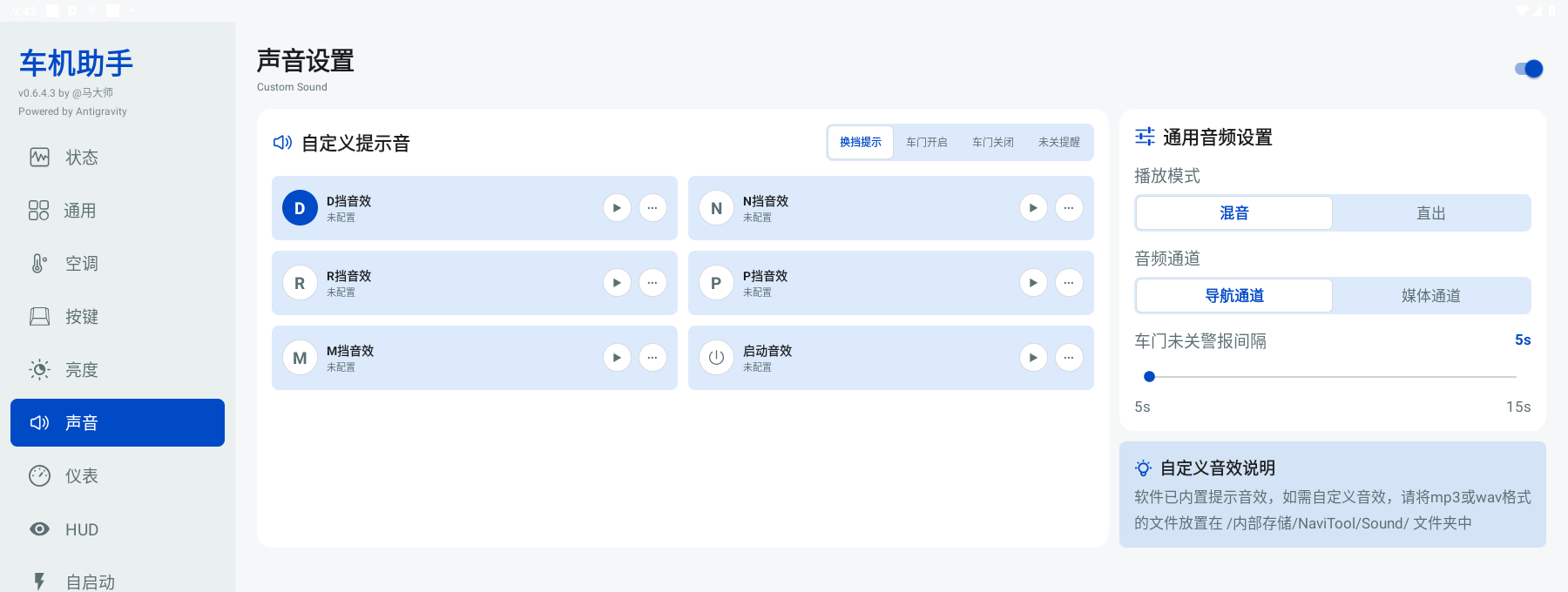The width and height of the screenshot is (1568, 592).
Task: Click the M gear badge icon
Action: tap(300, 358)
